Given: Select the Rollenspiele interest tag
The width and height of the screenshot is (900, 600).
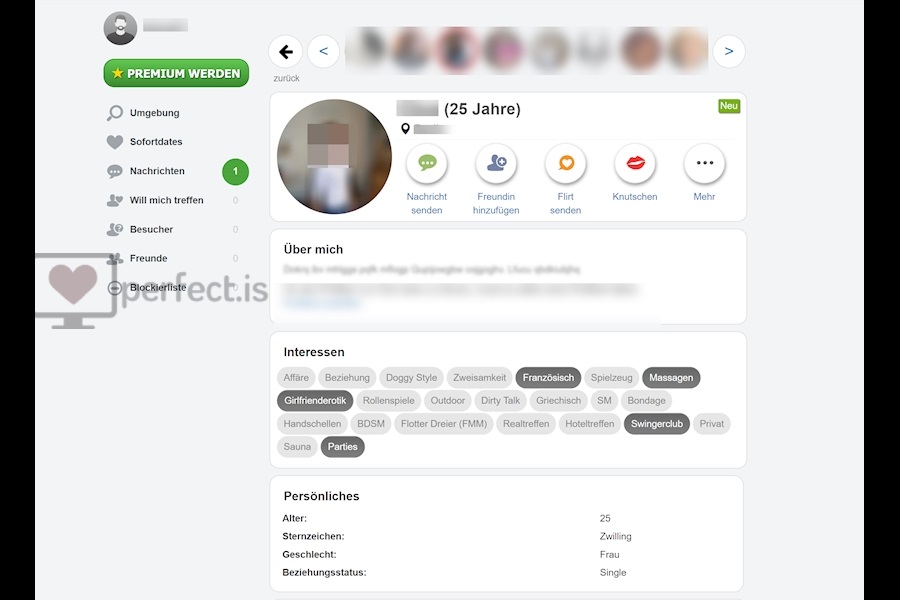Looking at the screenshot, I should click(389, 401).
